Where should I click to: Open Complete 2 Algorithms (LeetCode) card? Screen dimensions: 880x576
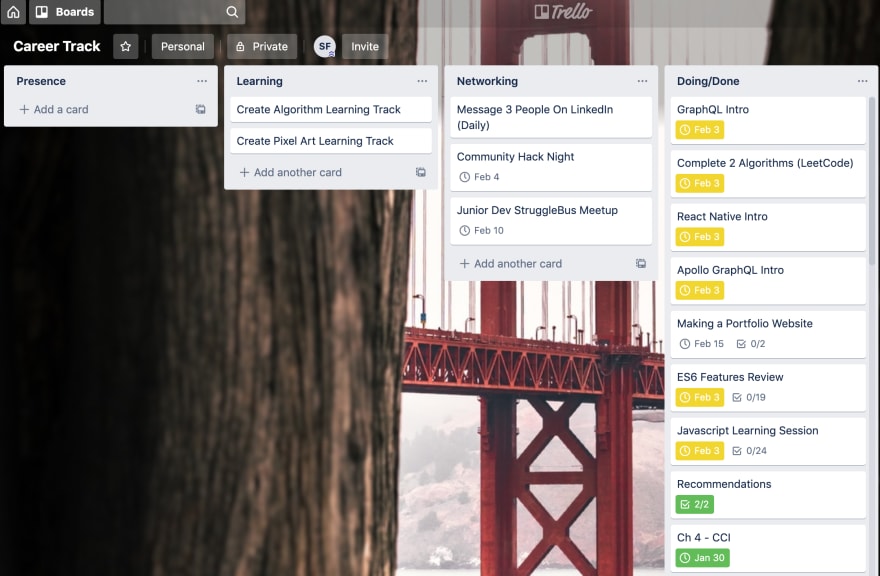(768, 173)
